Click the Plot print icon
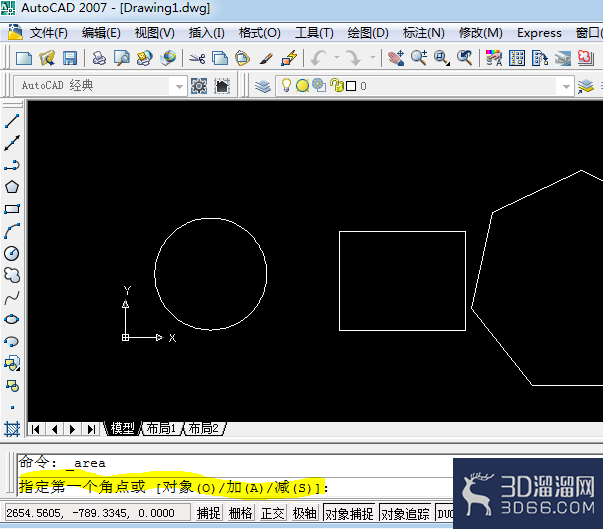Screen dimensions: 603x529 point(99,58)
